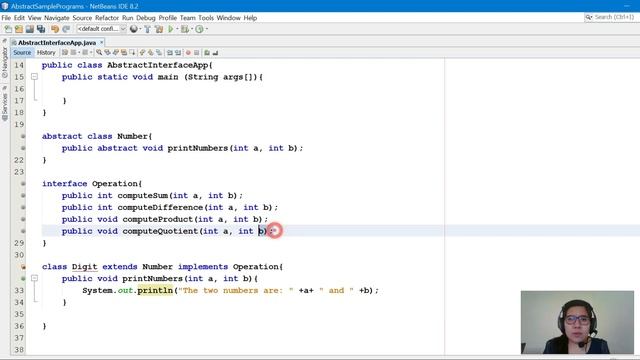Viewport: 640px width, 360px height.
Task: Click the Uncomment code icon at toolbar end
Action: point(215,53)
